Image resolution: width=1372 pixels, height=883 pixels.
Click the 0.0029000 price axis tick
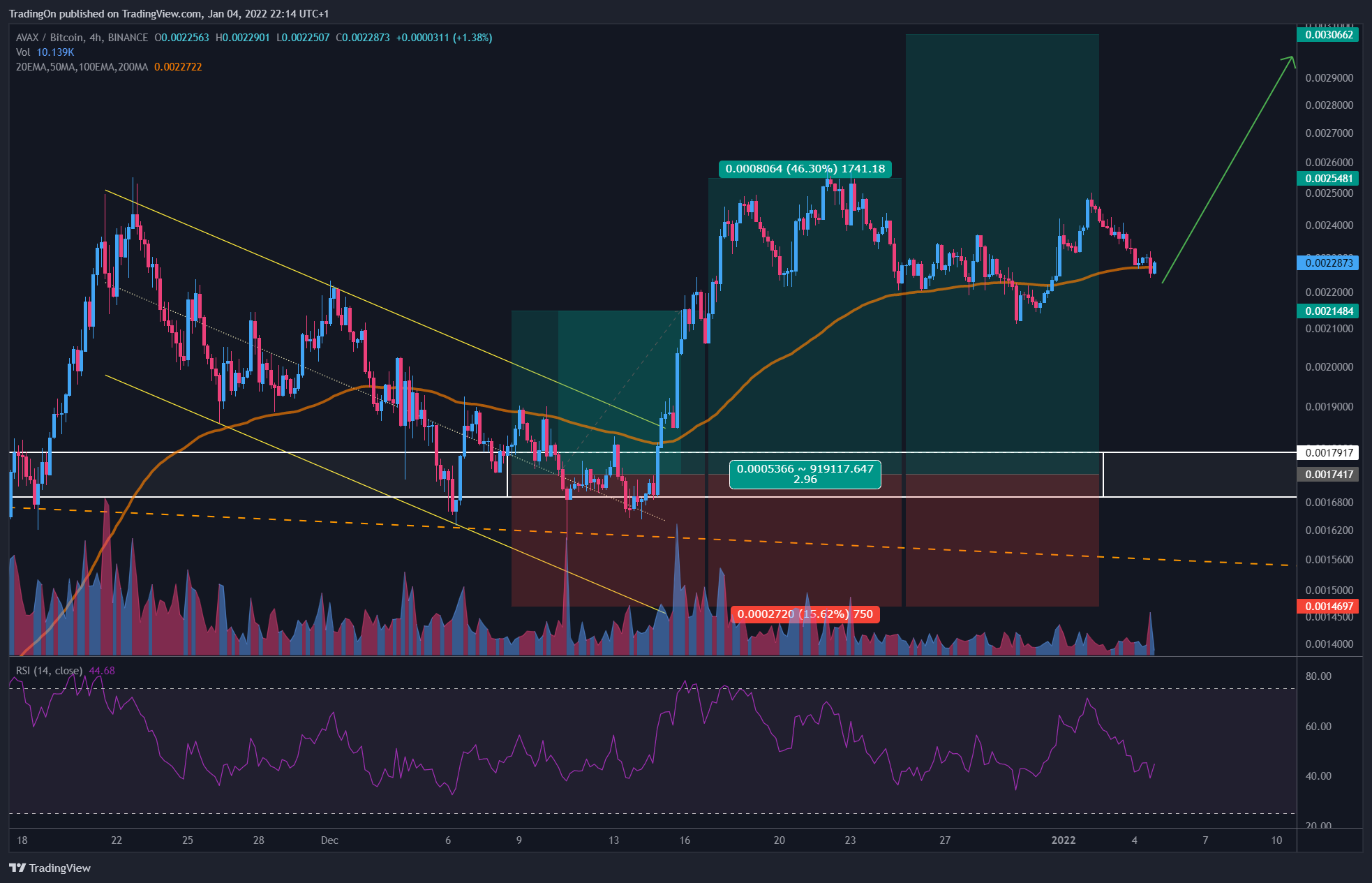click(x=1329, y=78)
